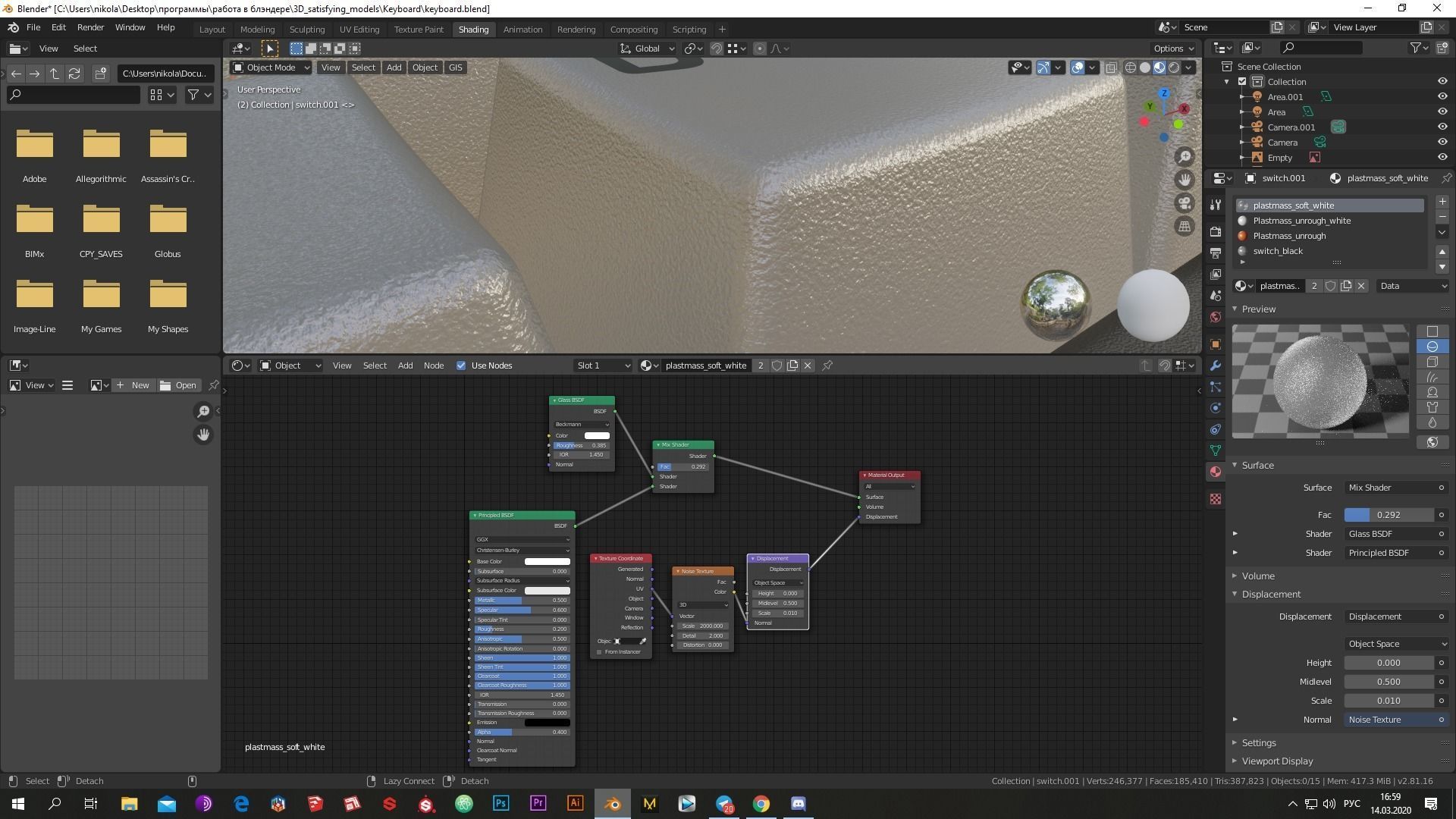Open Blender from Windows taskbar
1456x819 pixels.
613,804
